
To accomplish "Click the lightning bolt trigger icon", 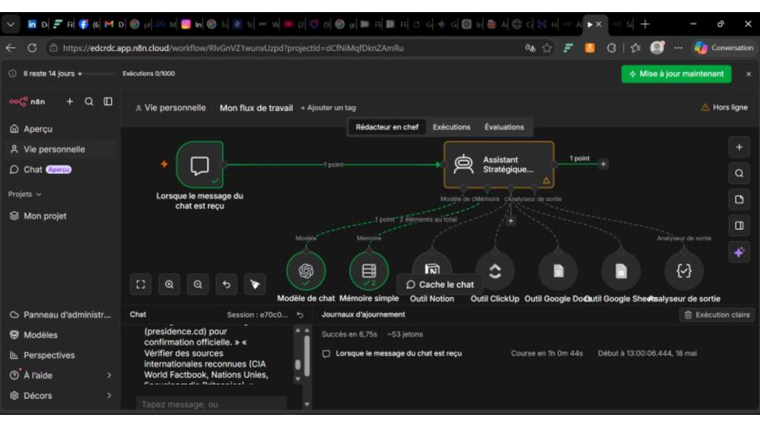I will [x=164, y=164].
